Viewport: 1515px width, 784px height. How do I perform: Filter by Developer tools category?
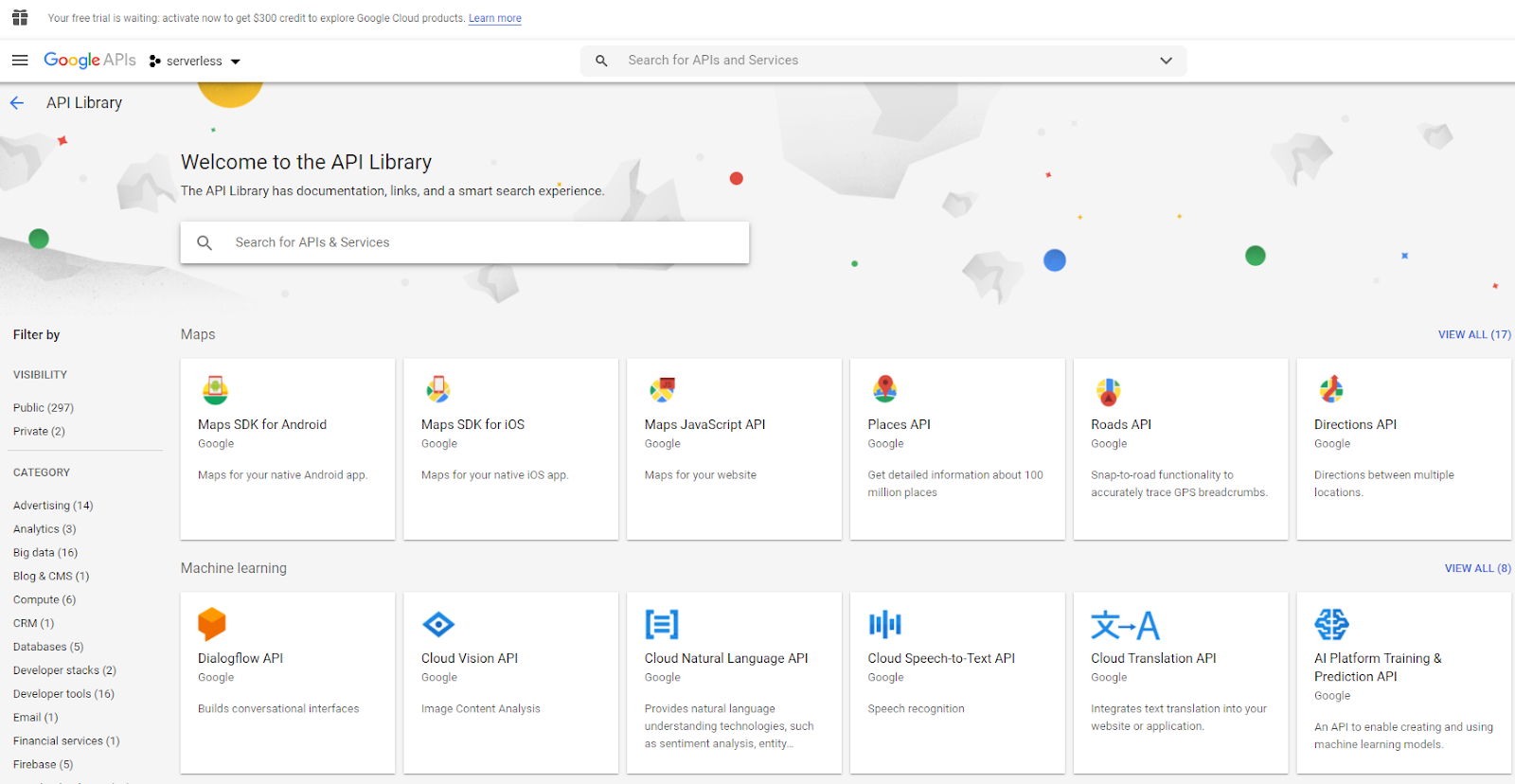coord(63,694)
